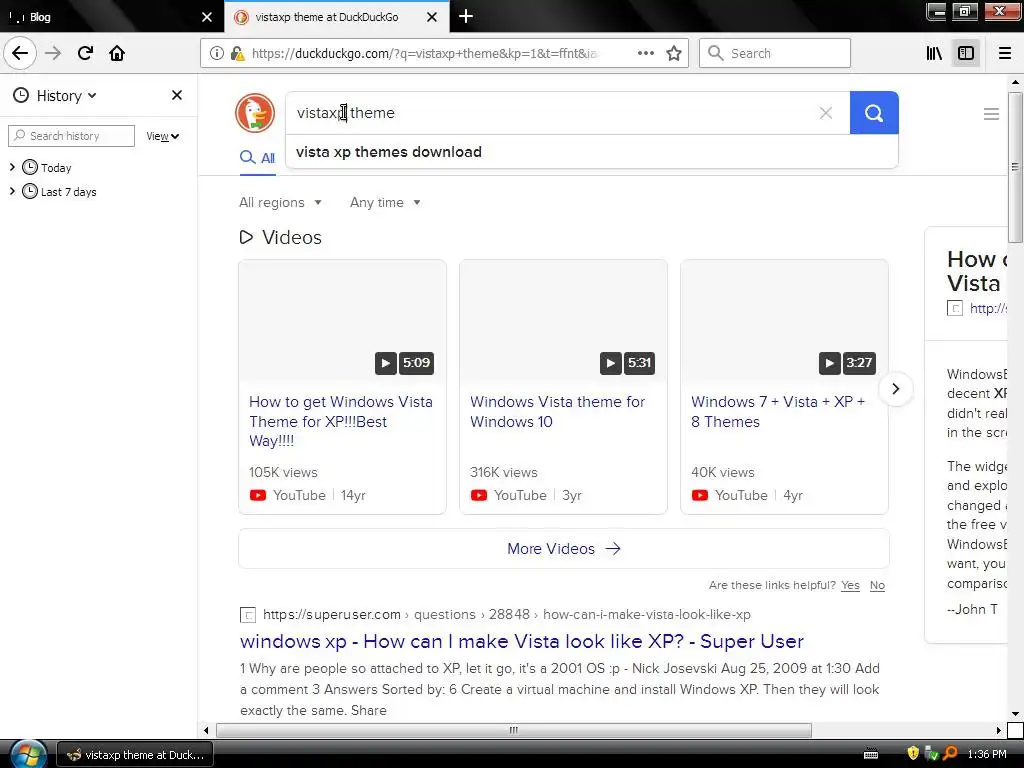Select the vistaxp theme at DuckDuckGo tab

pos(336,17)
